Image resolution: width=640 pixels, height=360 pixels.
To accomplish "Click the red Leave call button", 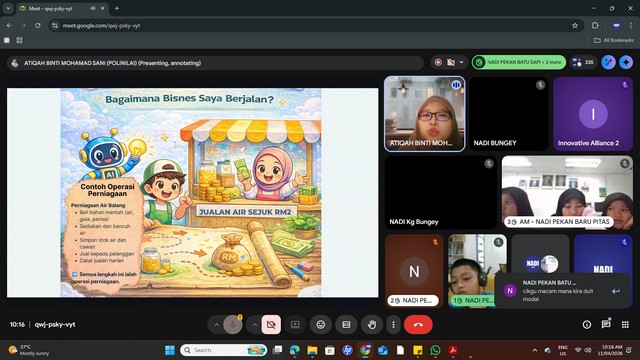I will click(418, 325).
